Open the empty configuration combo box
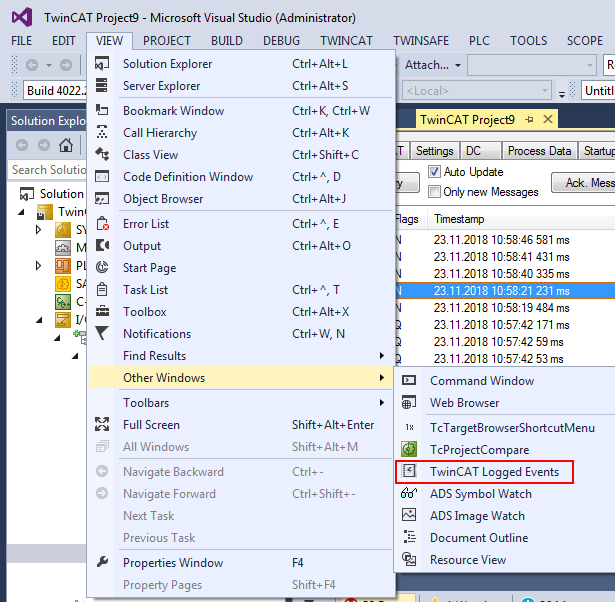This screenshot has width=615, height=602. 532,65
